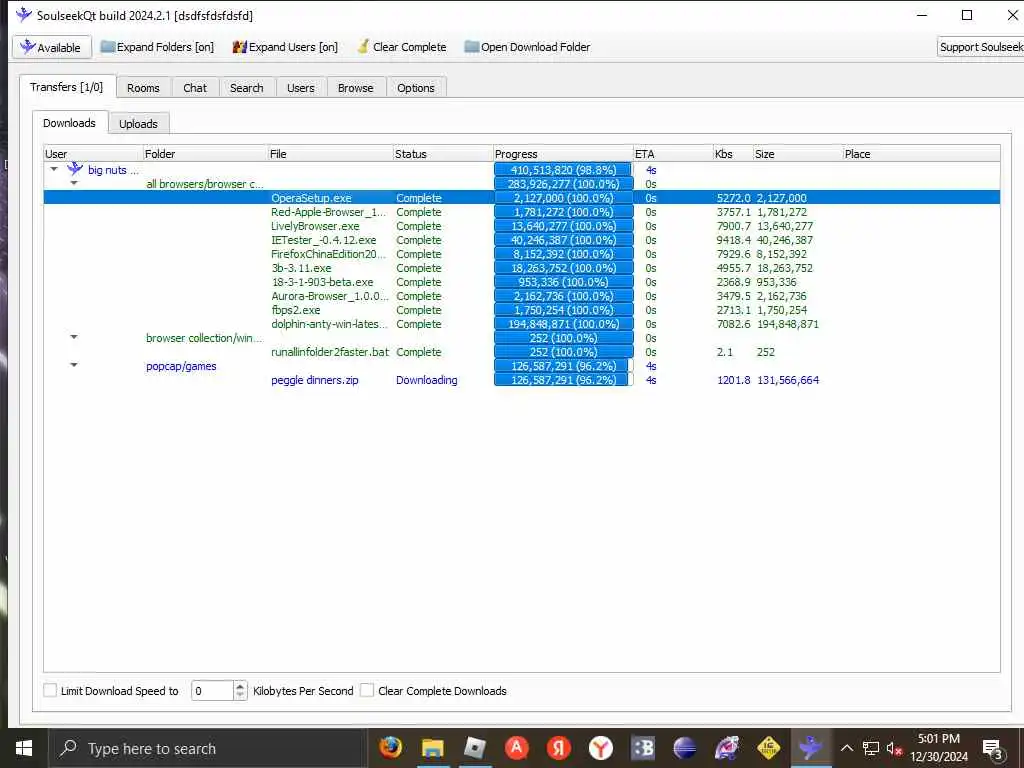This screenshot has width=1024, height=768.
Task: Open the Users tab
Action: [300, 88]
